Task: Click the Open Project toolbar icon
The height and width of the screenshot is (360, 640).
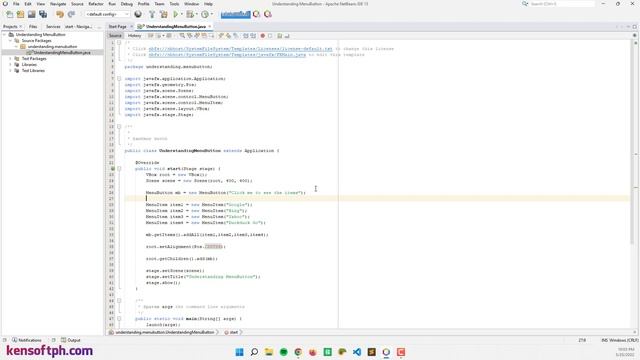Action: click(x=31, y=14)
